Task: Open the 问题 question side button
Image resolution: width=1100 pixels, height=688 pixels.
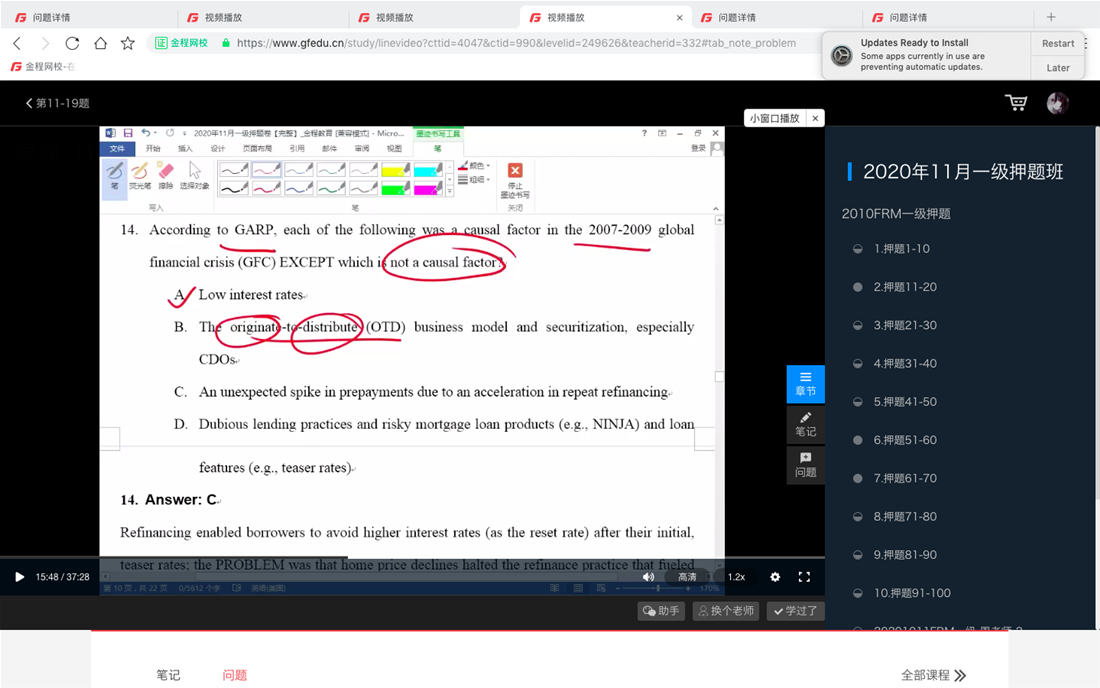Action: point(805,465)
